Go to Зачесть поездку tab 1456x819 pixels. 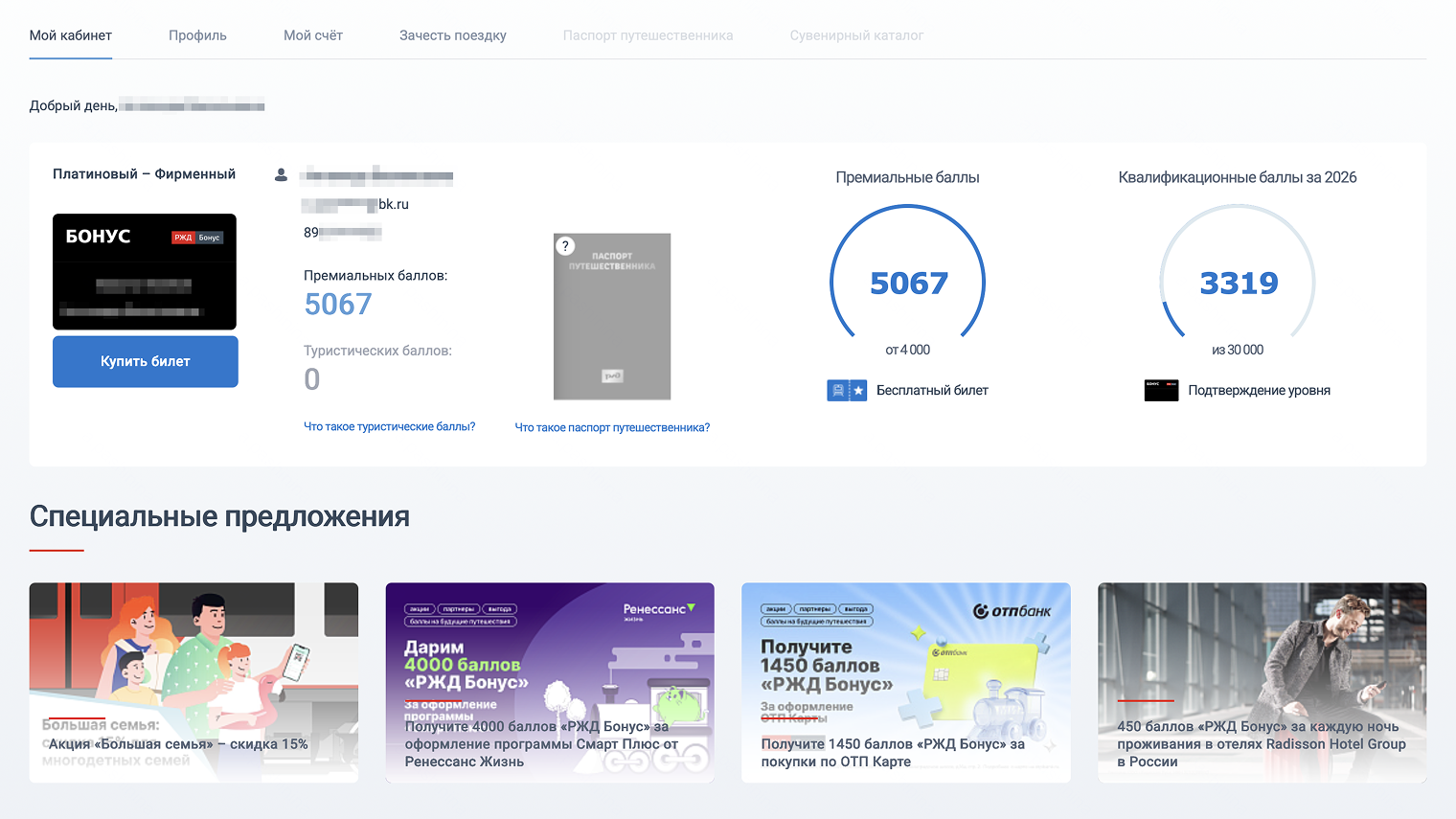453,35
